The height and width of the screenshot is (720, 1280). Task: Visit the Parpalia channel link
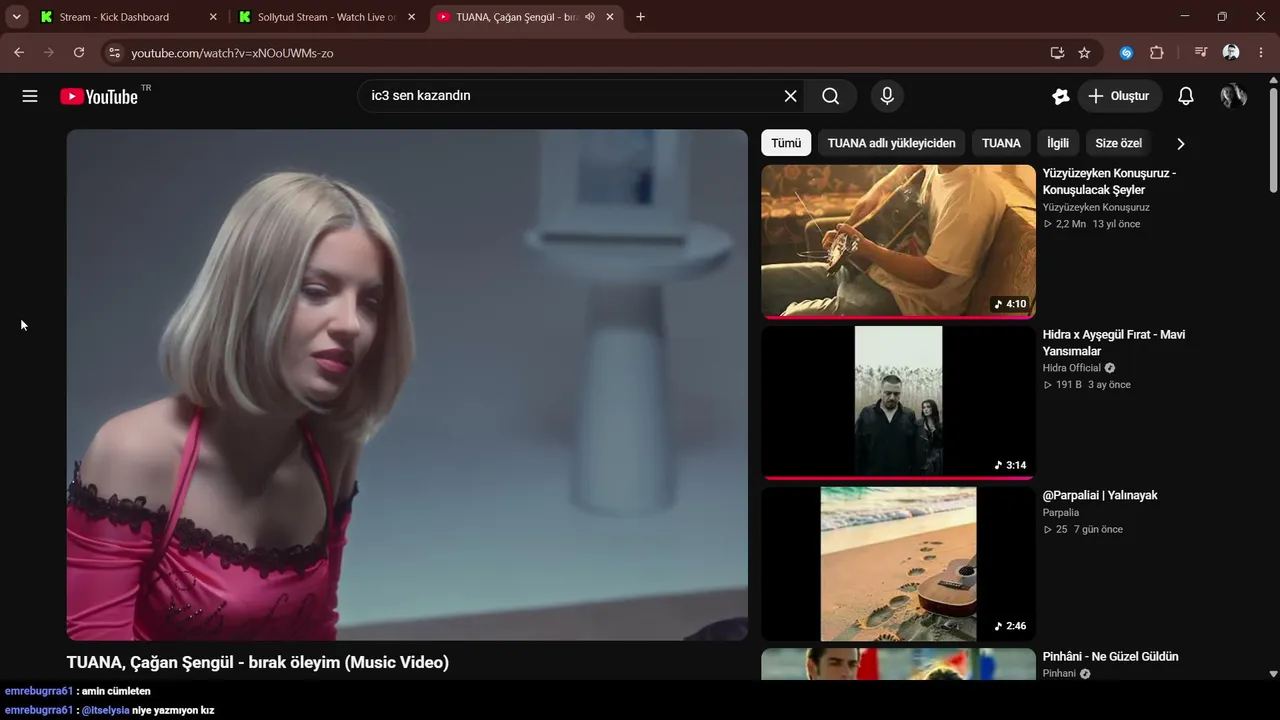tap(1061, 513)
